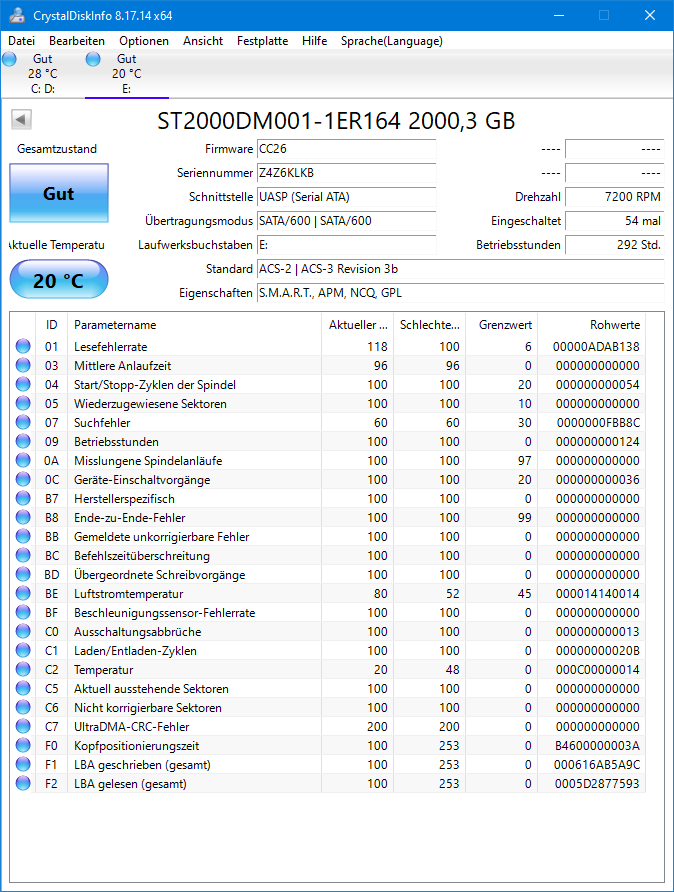
Task: Open the Bearbeiten menu
Action: 77,41
